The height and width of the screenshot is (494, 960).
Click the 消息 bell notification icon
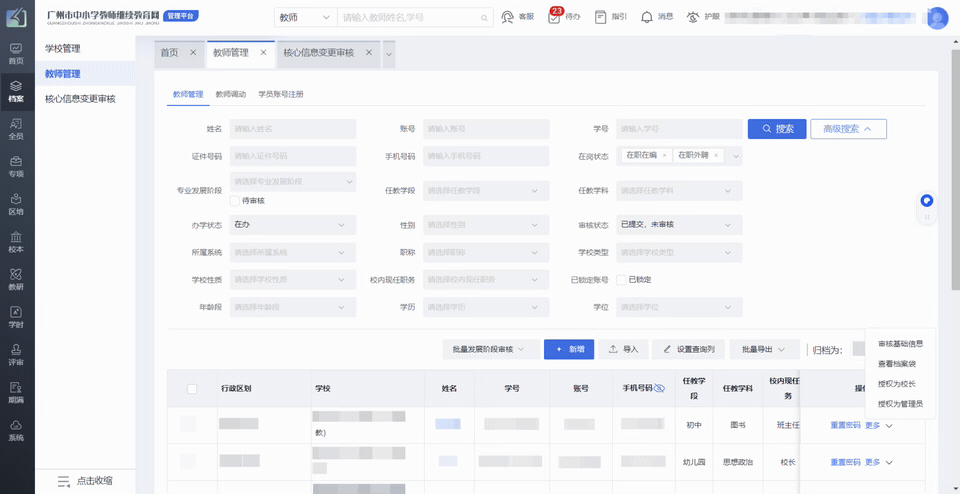(647, 17)
